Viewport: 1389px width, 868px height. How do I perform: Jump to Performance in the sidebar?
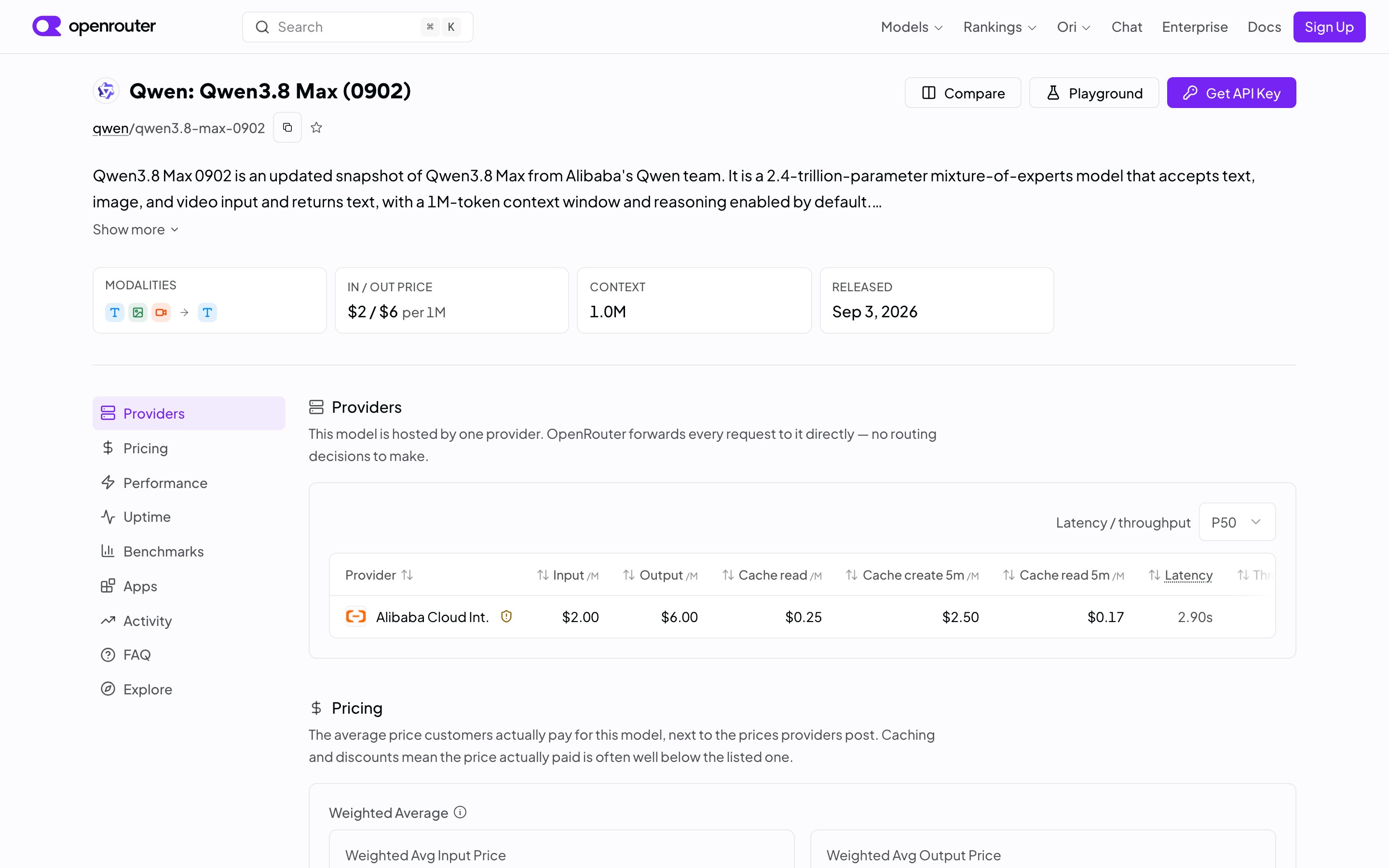pos(189,483)
